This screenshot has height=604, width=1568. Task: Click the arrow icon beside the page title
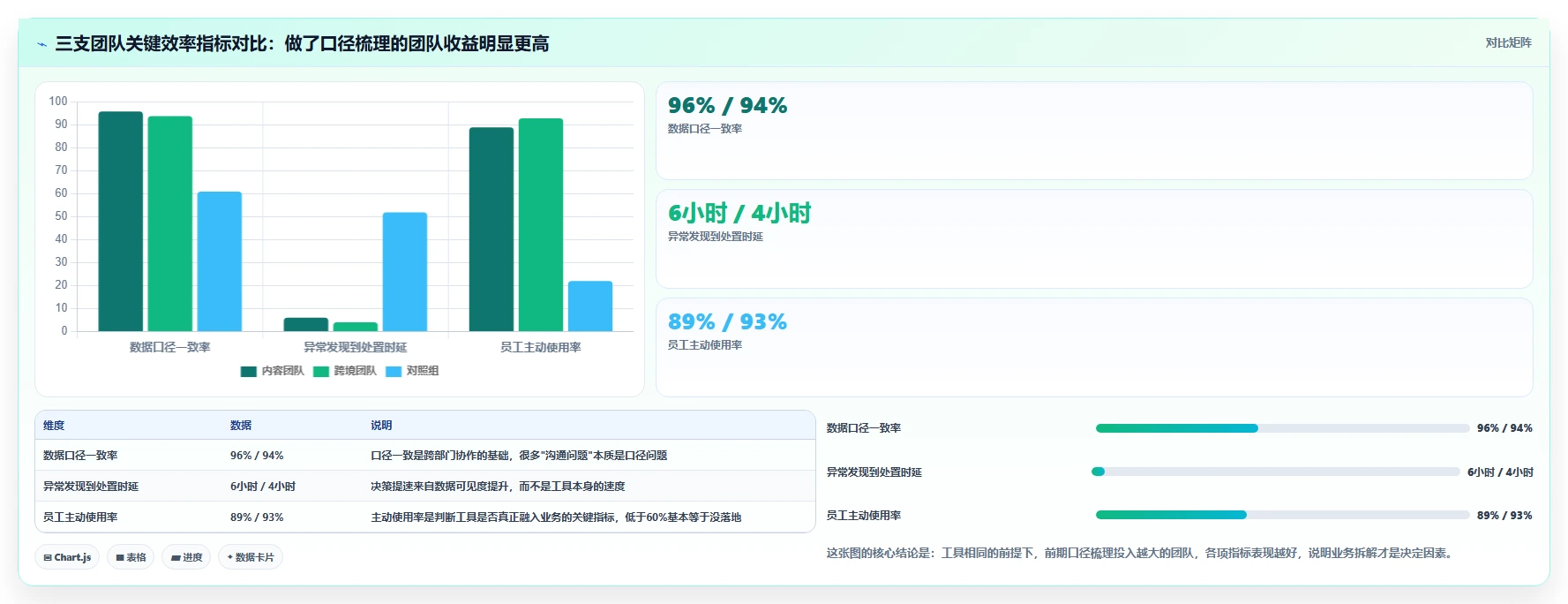click(x=41, y=44)
